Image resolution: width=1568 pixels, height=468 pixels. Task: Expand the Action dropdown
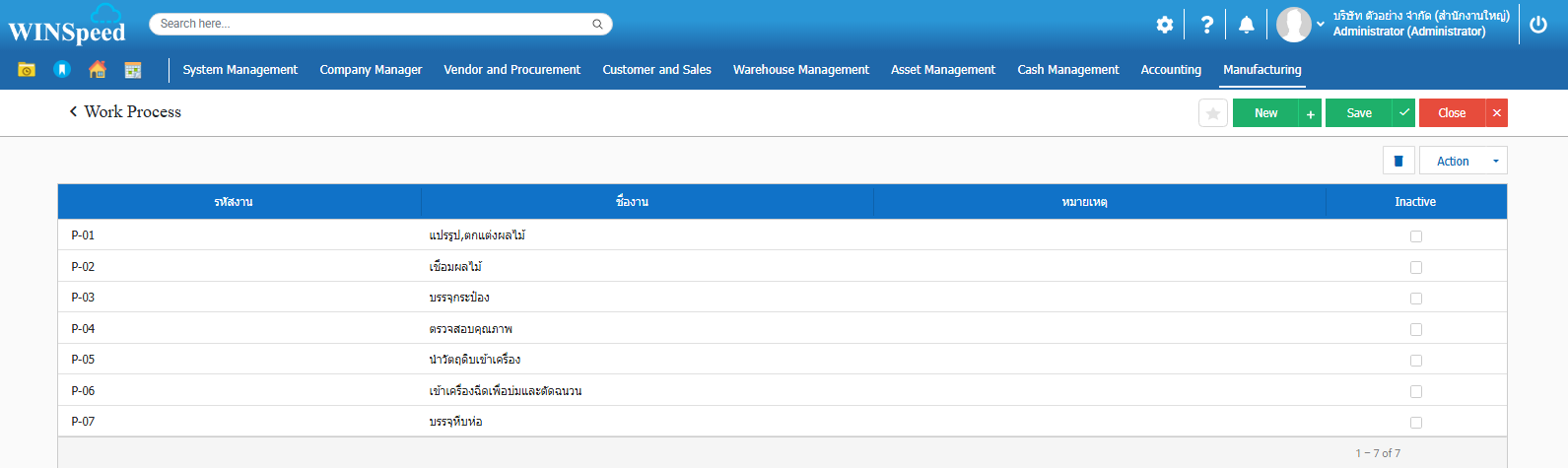point(1463,161)
